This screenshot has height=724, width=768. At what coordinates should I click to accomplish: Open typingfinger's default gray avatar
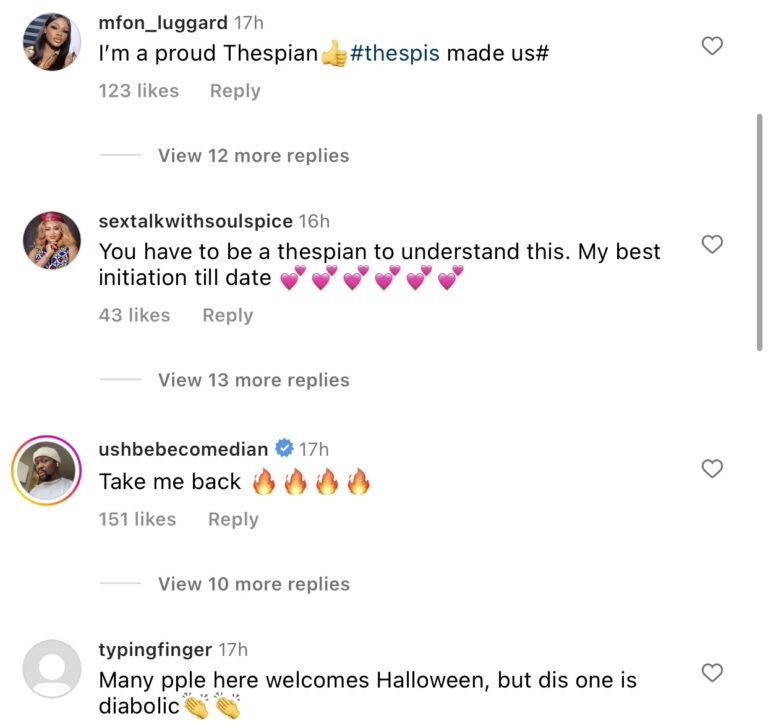(51, 669)
